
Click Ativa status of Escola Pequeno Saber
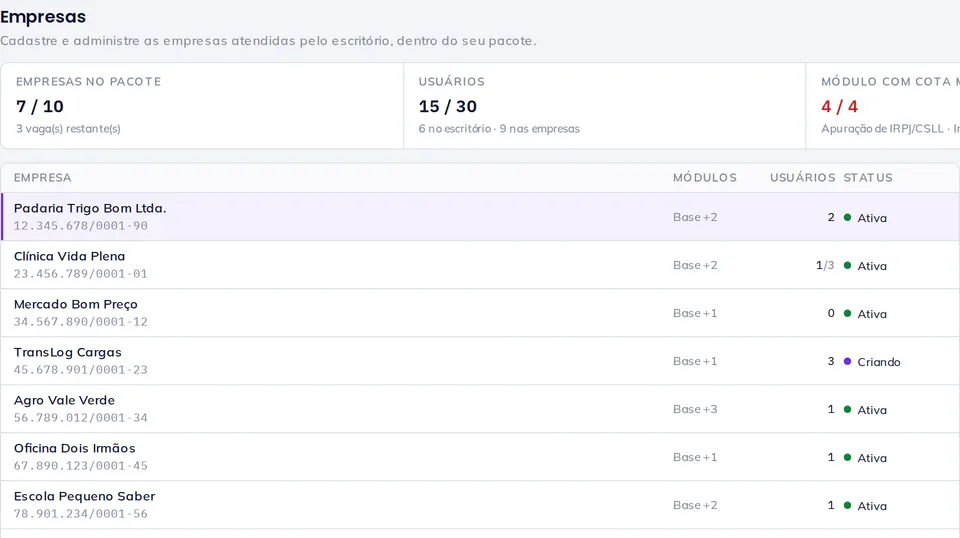(865, 506)
